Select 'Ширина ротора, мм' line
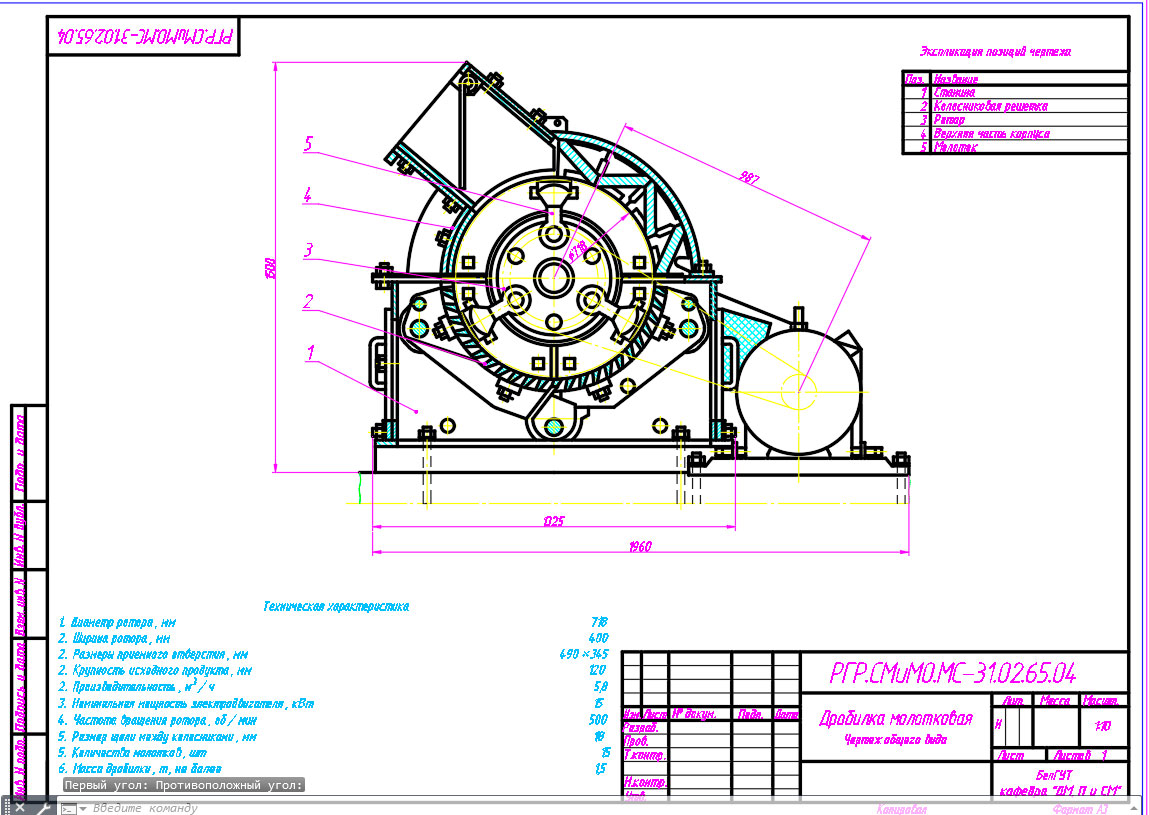1149x815 pixels. point(114,638)
